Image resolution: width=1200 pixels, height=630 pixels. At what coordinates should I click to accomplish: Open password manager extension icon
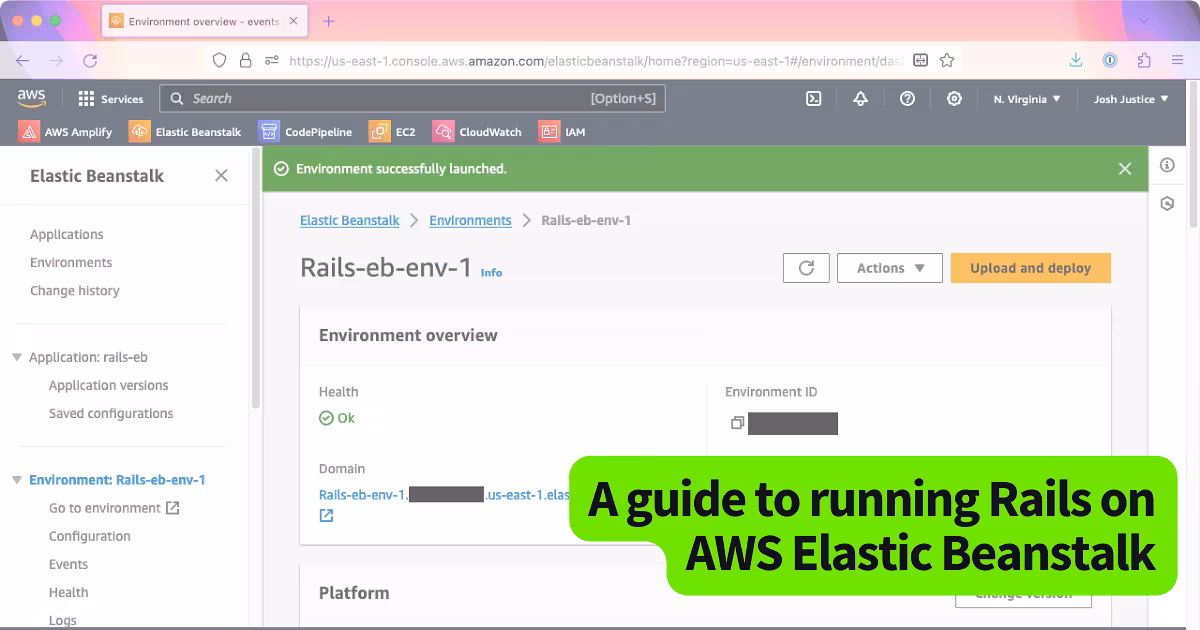[1110, 60]
